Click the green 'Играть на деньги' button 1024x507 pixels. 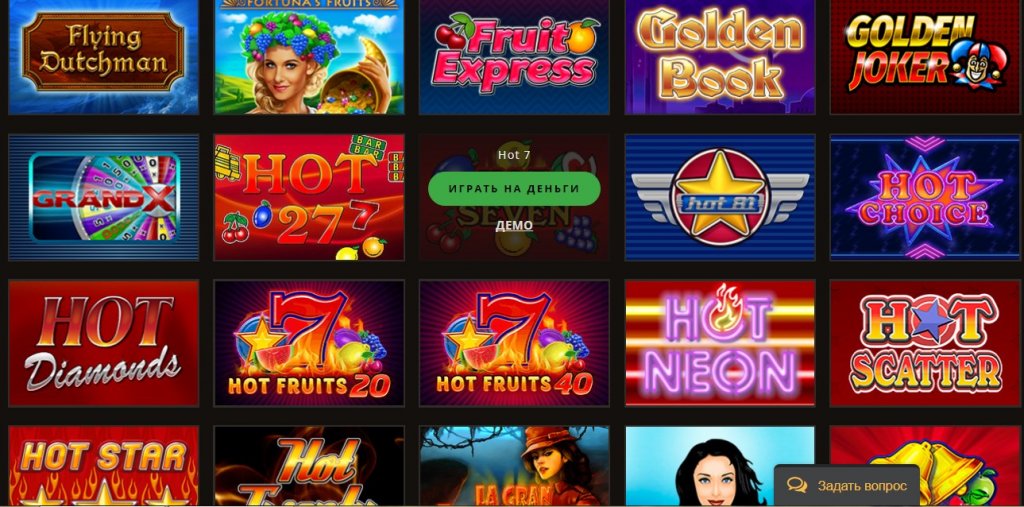(514, 189)
